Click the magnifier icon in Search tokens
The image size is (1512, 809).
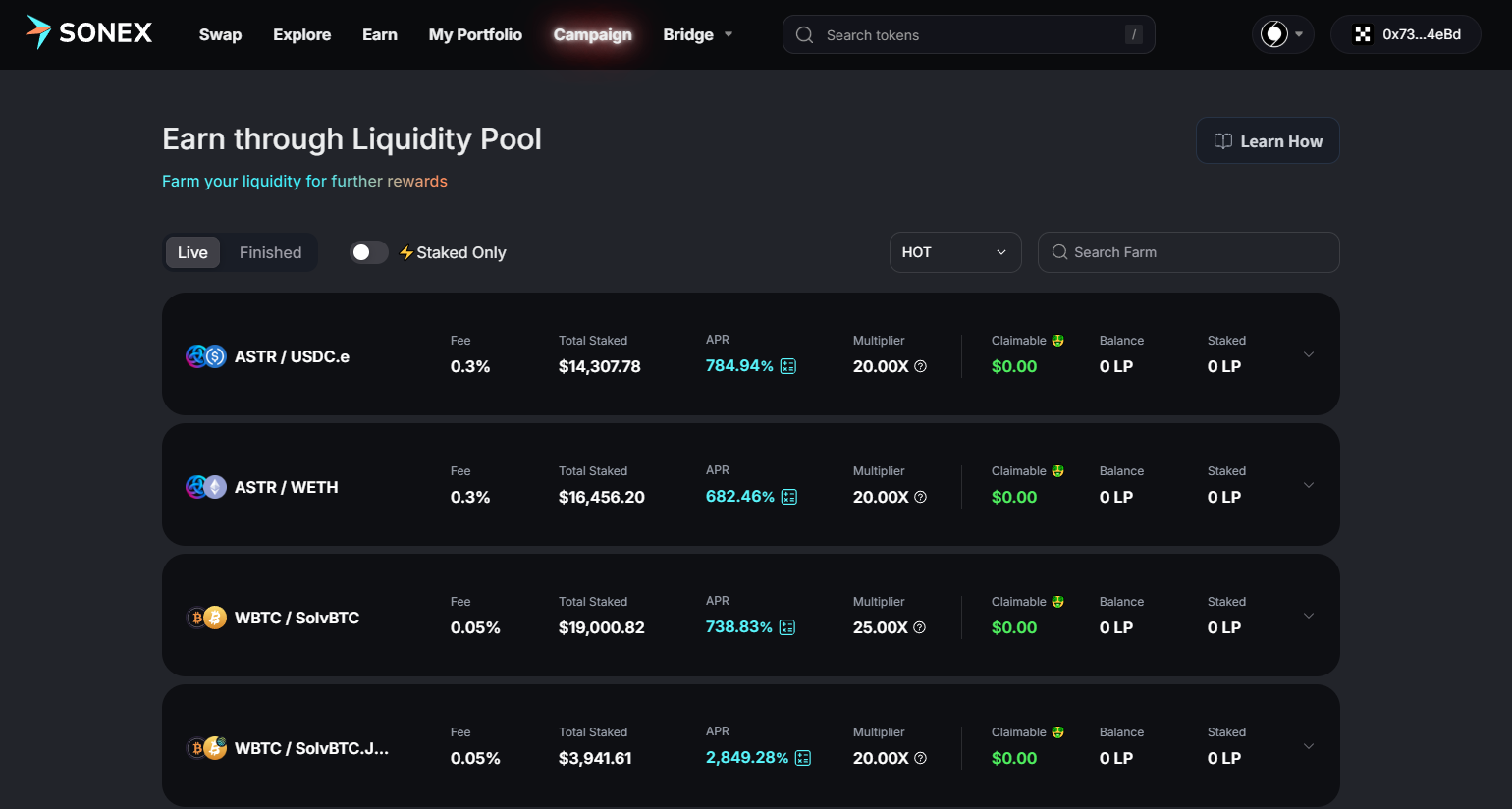pyautogui.click(x=805, y=35)
